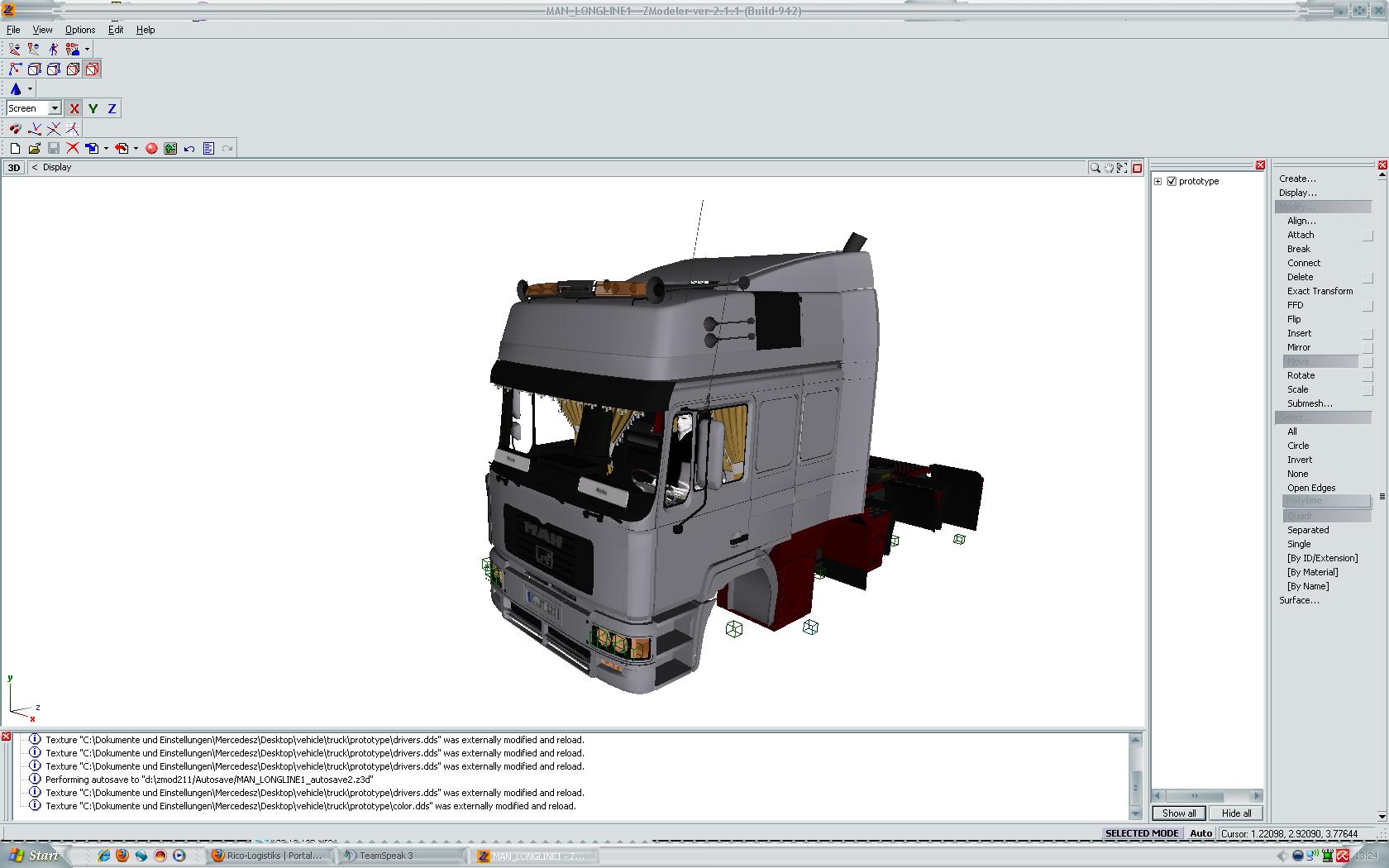Click the open file folder icon
This screenshot has width=1389, height=868.
click(34, 149)
